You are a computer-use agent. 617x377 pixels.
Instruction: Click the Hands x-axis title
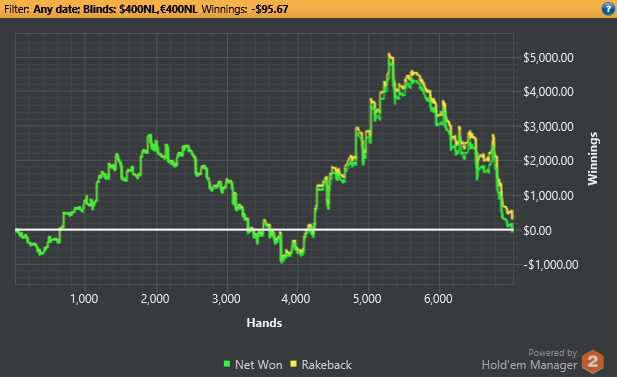click(264, 323)
